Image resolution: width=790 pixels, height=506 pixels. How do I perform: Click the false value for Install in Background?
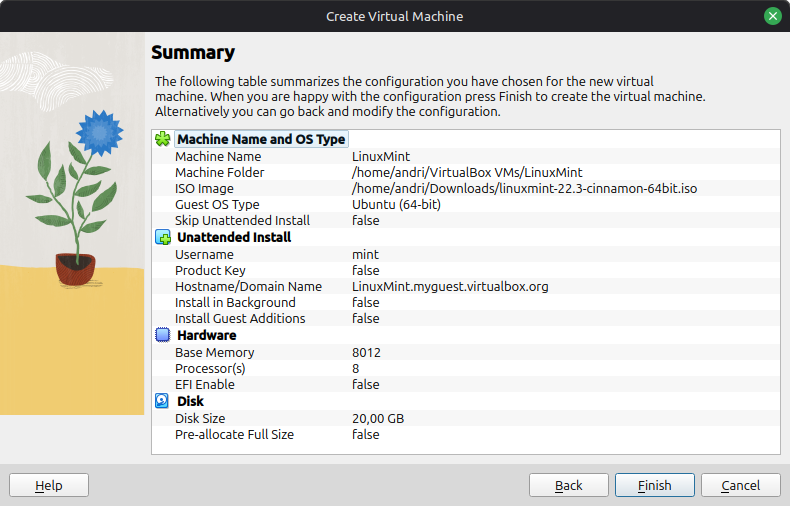click(x=366, y=302)
